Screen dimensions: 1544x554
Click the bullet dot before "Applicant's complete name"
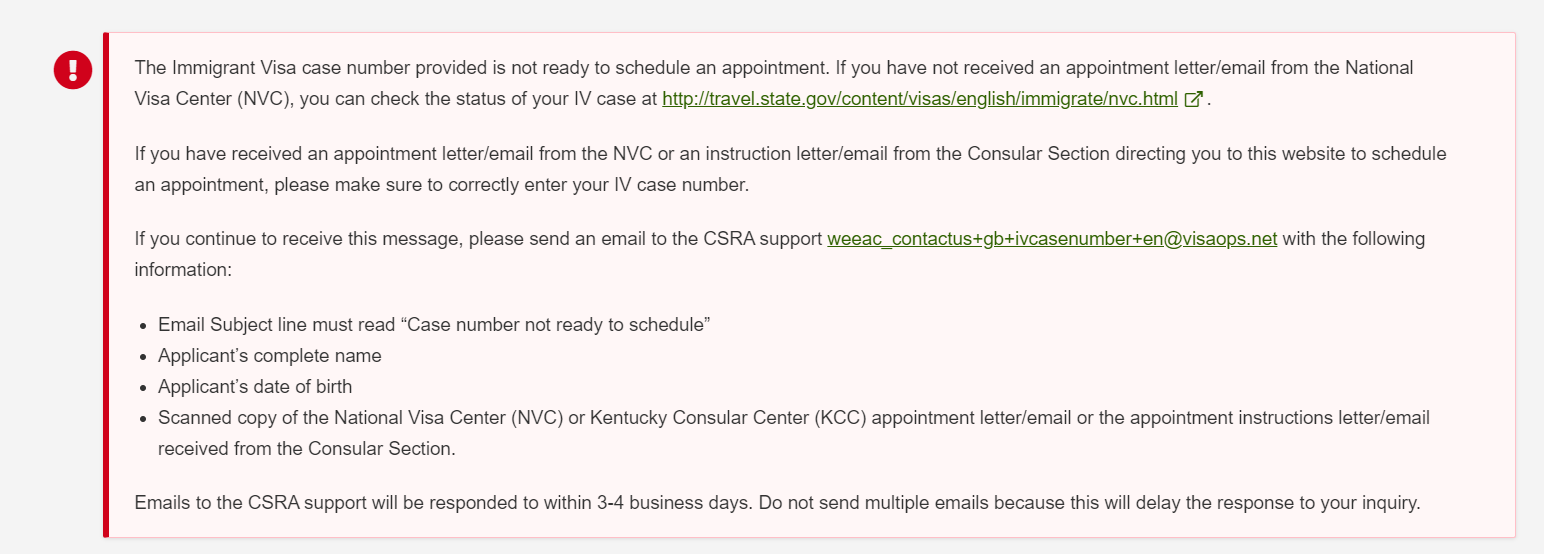point(145,357)
